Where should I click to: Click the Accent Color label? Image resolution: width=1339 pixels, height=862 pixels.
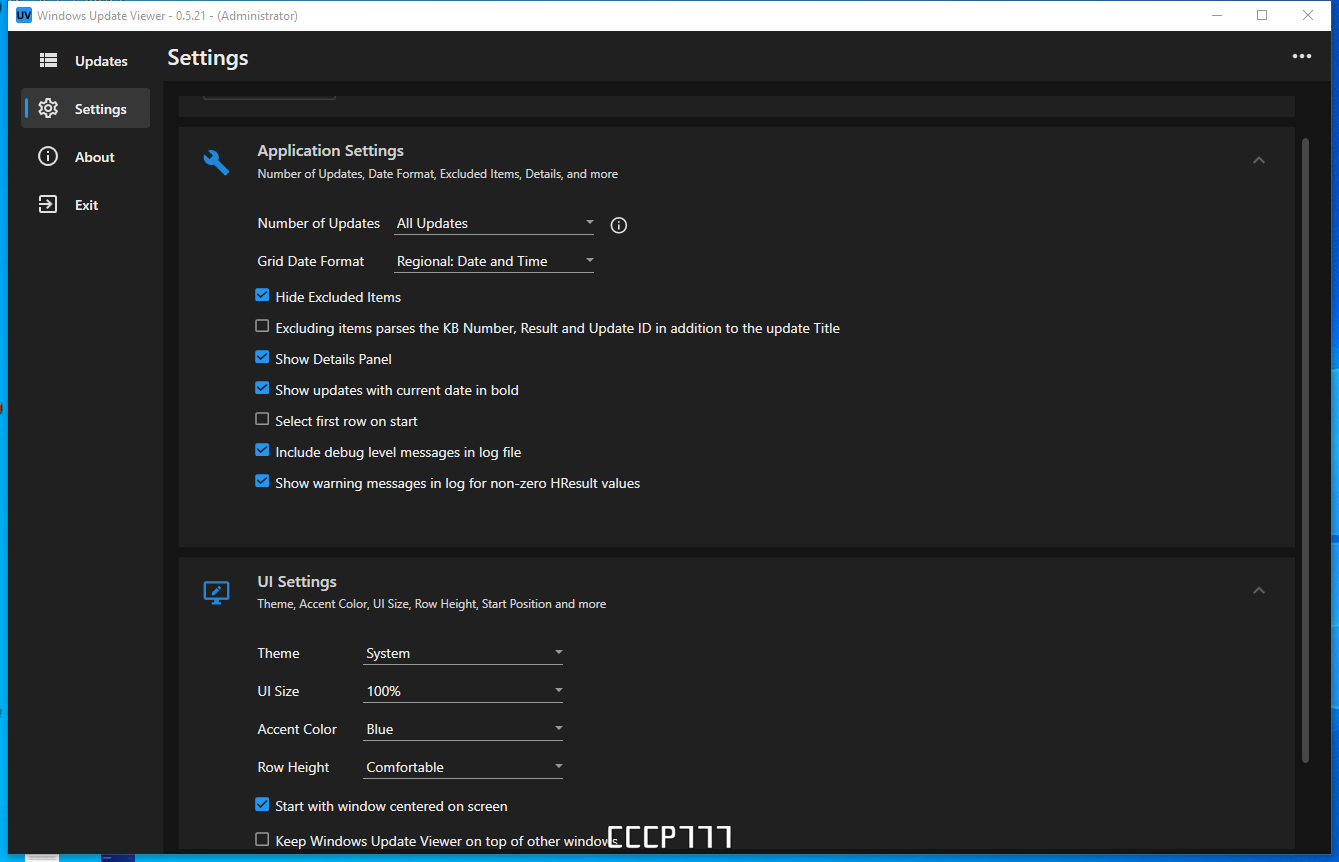(297, 729)
